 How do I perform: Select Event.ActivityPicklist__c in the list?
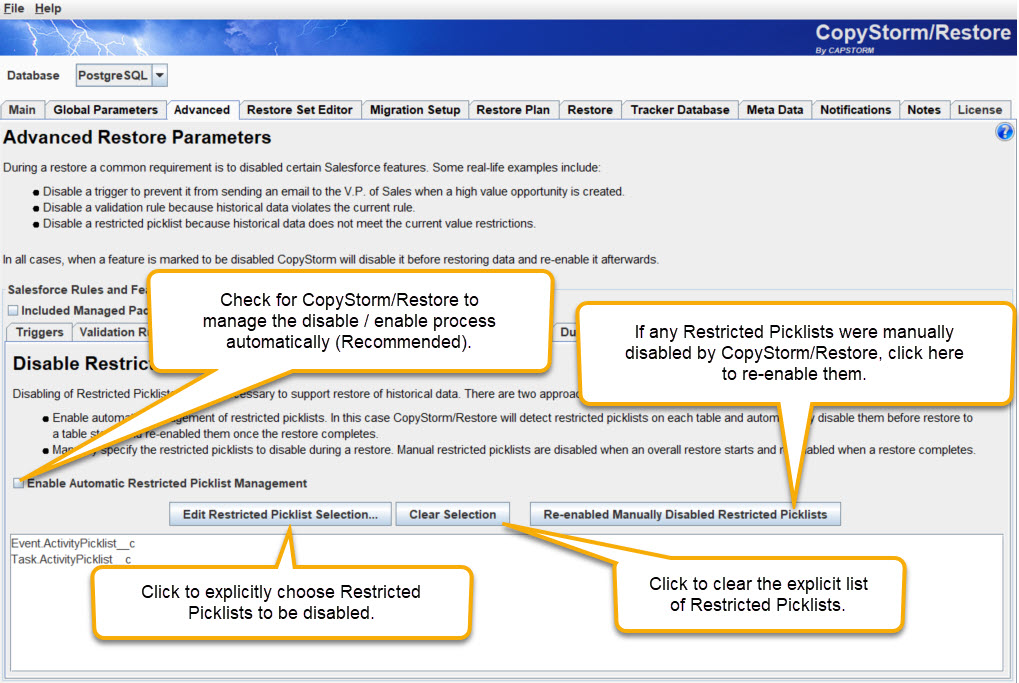tap(73, 543)
